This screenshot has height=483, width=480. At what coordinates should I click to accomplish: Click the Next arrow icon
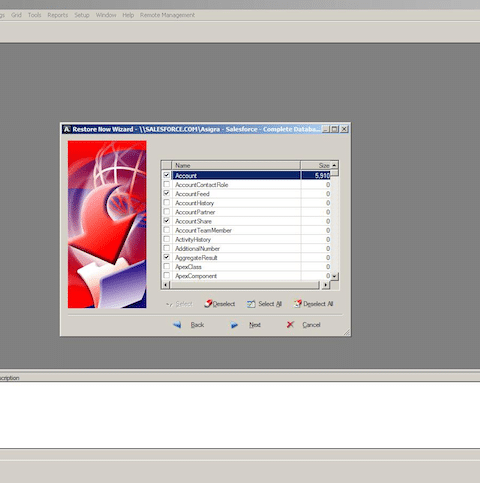[234, 325]
